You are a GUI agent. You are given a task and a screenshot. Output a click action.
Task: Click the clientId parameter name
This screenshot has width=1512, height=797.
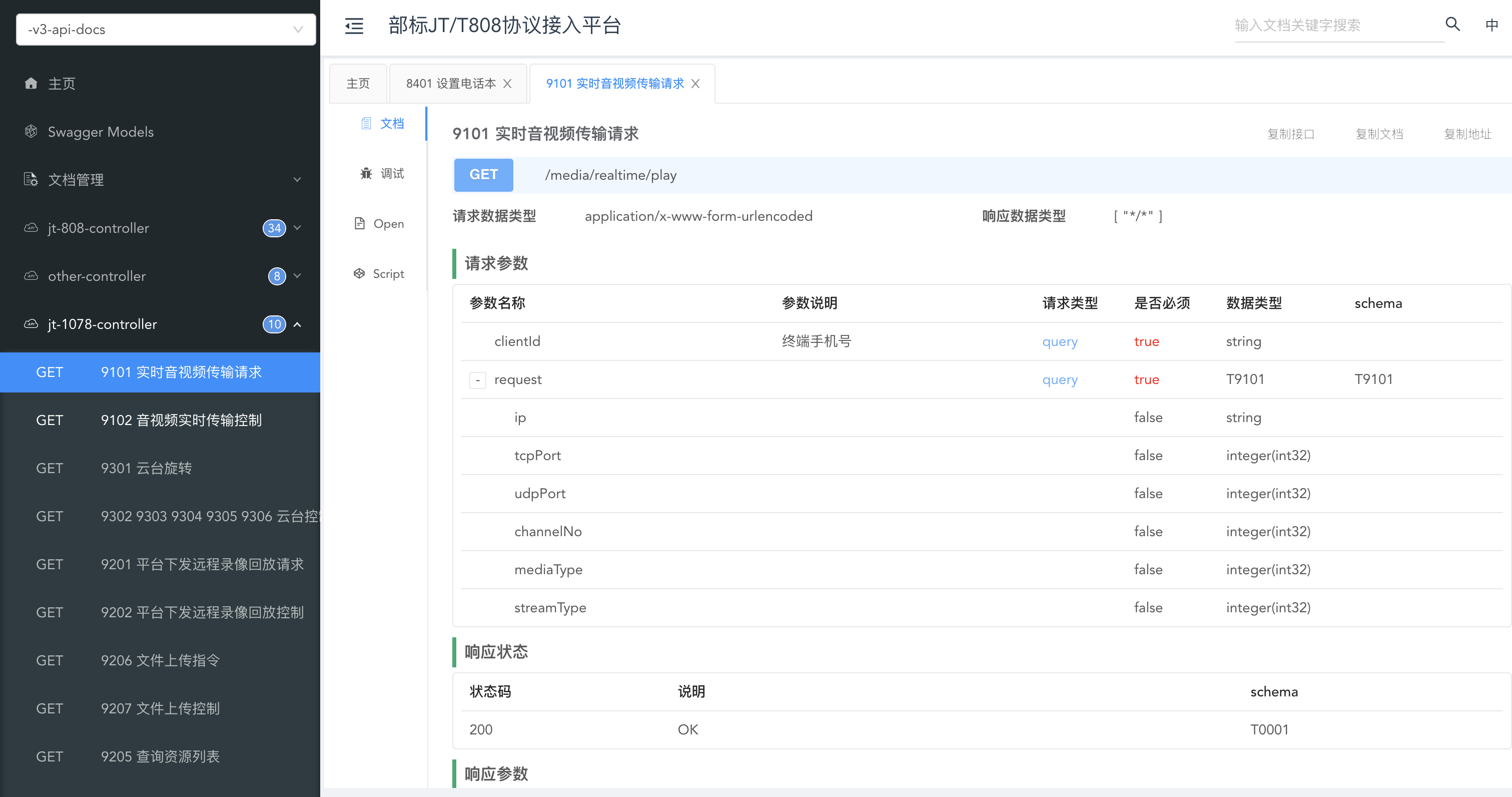(517, 341)
